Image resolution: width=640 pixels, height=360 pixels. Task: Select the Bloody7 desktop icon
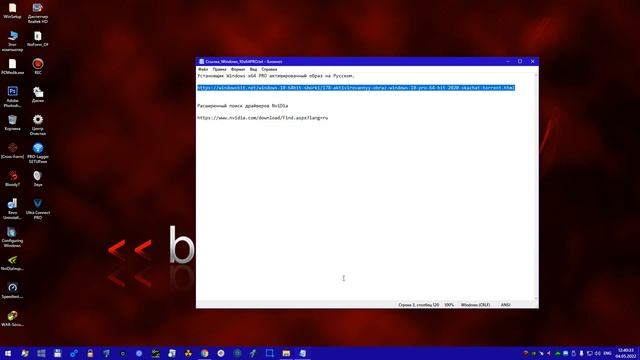coord(12,178)
